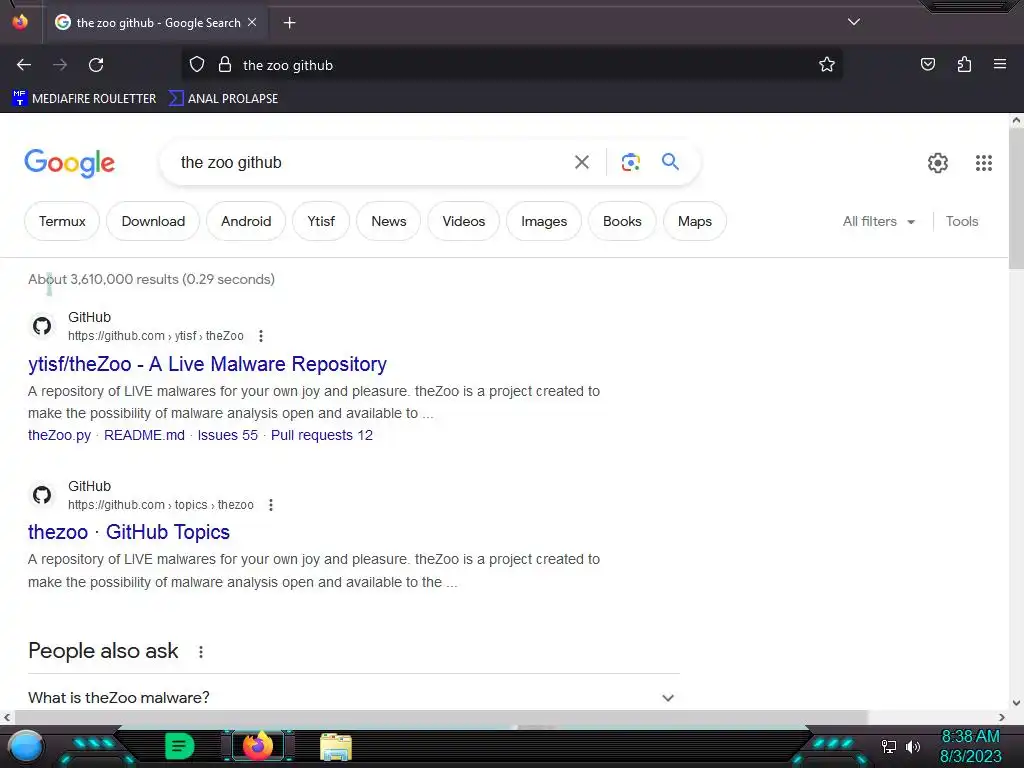Open the MEDIAFIRE ROULETTER bookmark
The height and width of the screenshot is (768, 1024).
[x=84, y=99]
